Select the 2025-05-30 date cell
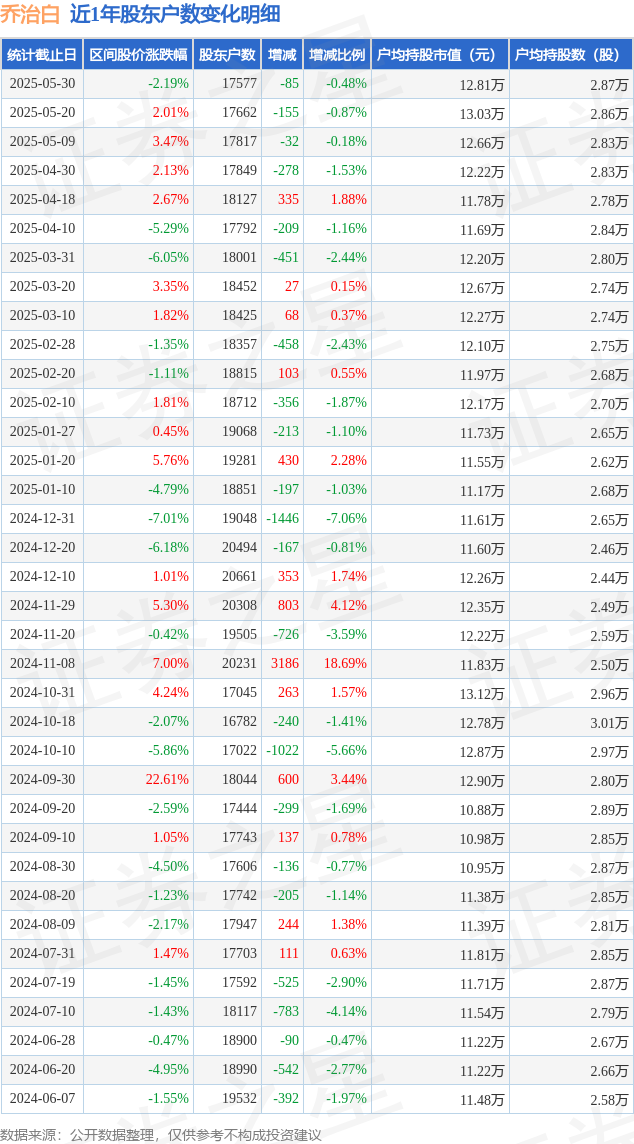The width and height of the screenshot is (634, 1144). pyautogui.click(x=42, y=84)
